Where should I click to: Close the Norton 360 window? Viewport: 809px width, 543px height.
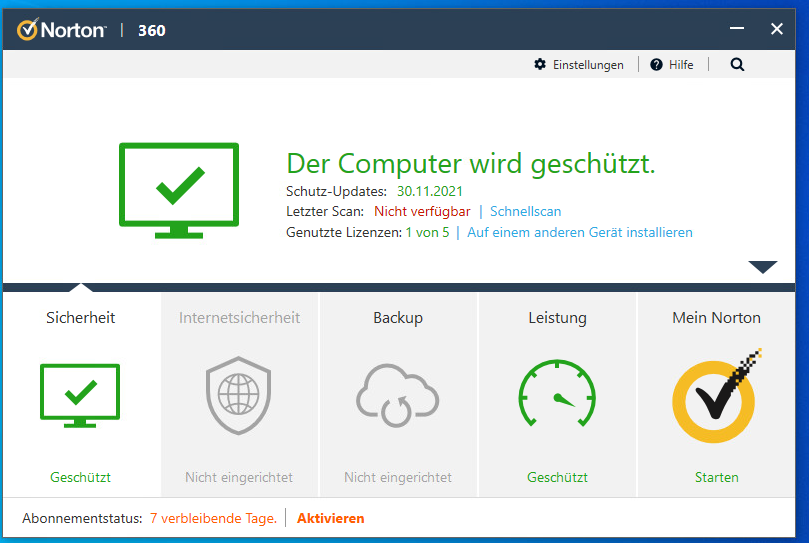pyautogui.click(x=776, y=29)
